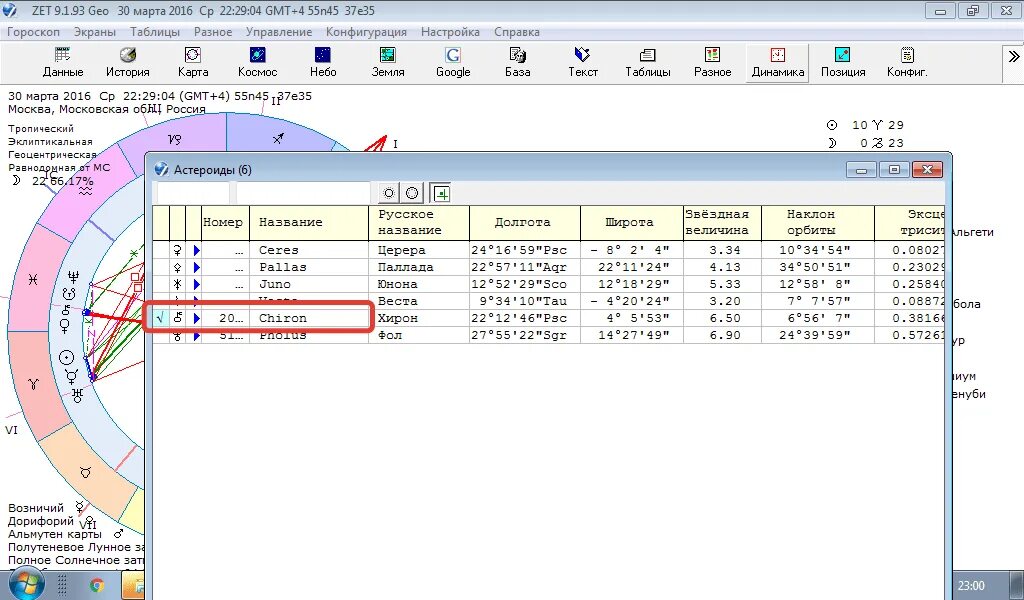Open the Конфиг. toolbar icon

(x=907, y=63)
